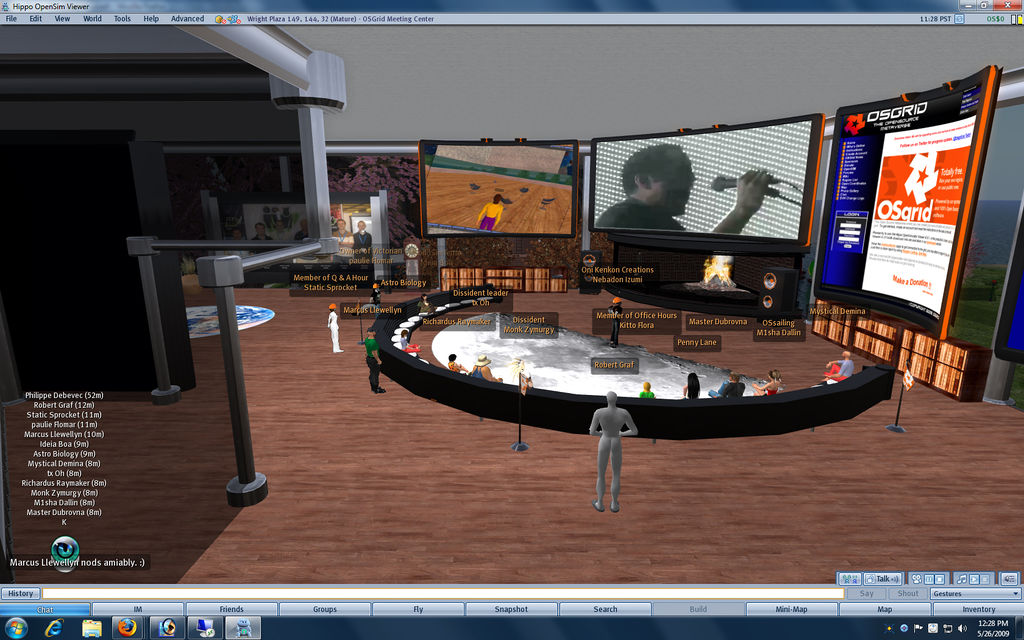The image size is (1024, 640).
Task: Open the volume control panel icon
Action: [1008, 579]
